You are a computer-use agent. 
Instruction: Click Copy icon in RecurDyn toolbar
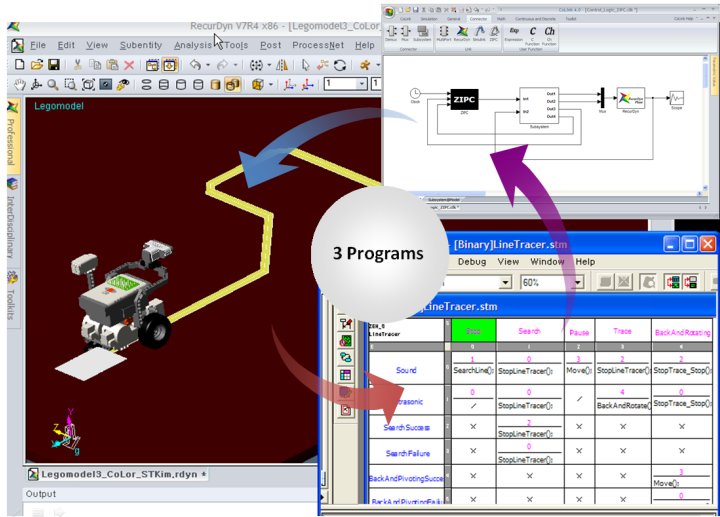(95, 65)
